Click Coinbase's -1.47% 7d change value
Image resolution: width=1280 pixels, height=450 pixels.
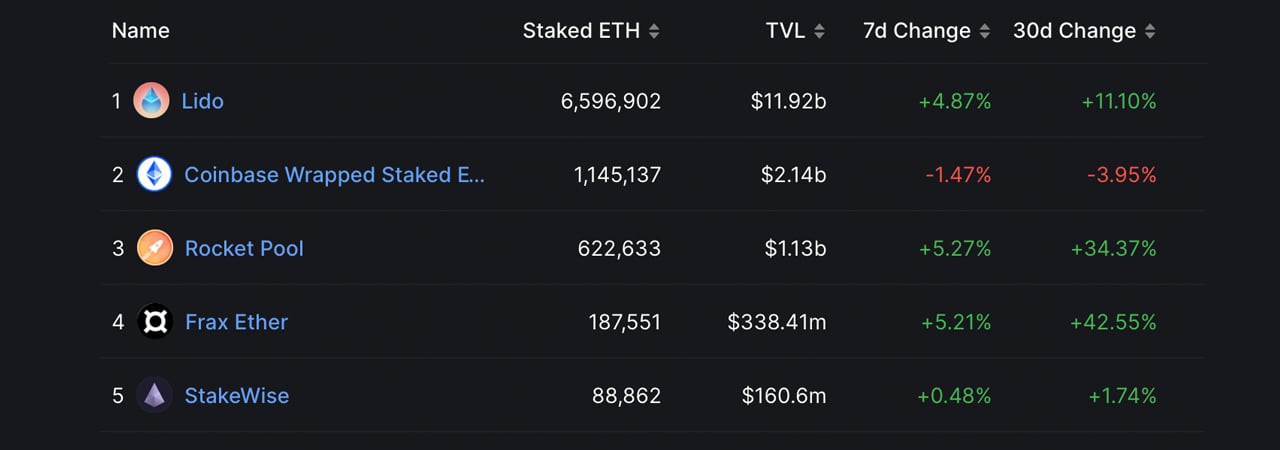coord(958,175)
